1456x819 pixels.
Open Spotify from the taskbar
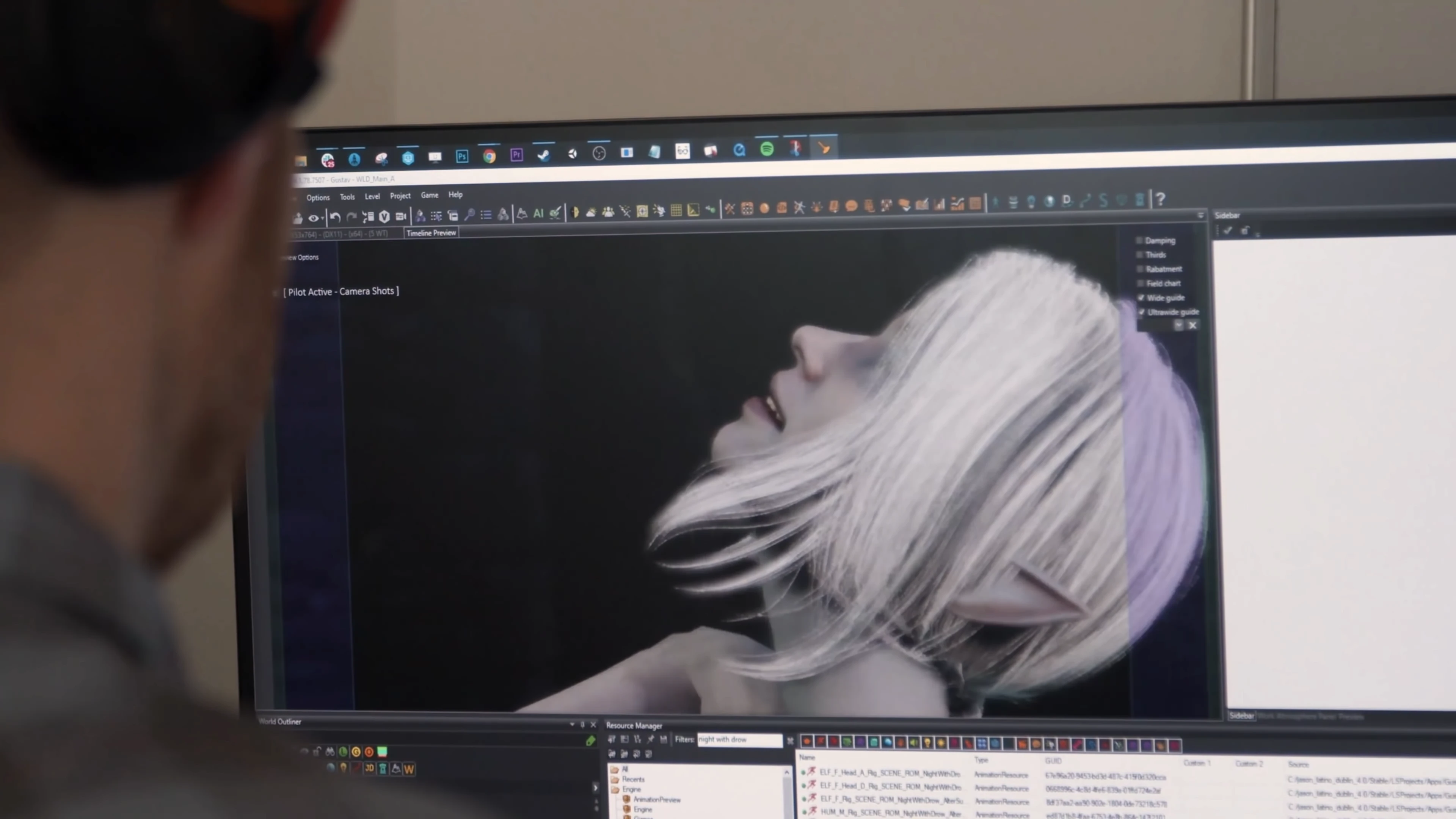pos(767,149)
